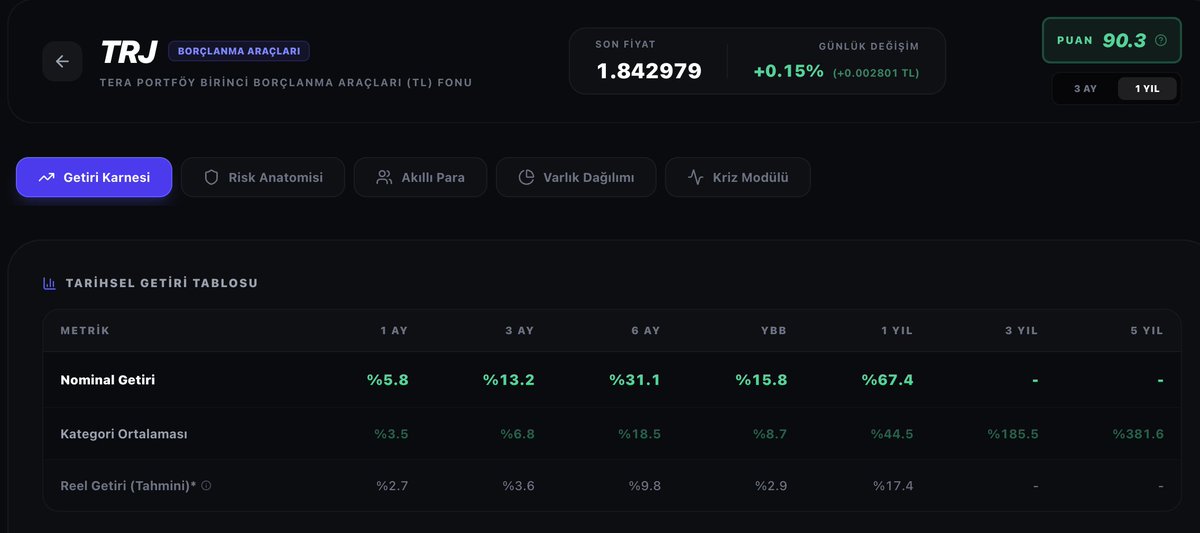The width and height of the screenshot is (1200, 533).
Task: Click nominal return %31.1
Action: tap(634, 380)
